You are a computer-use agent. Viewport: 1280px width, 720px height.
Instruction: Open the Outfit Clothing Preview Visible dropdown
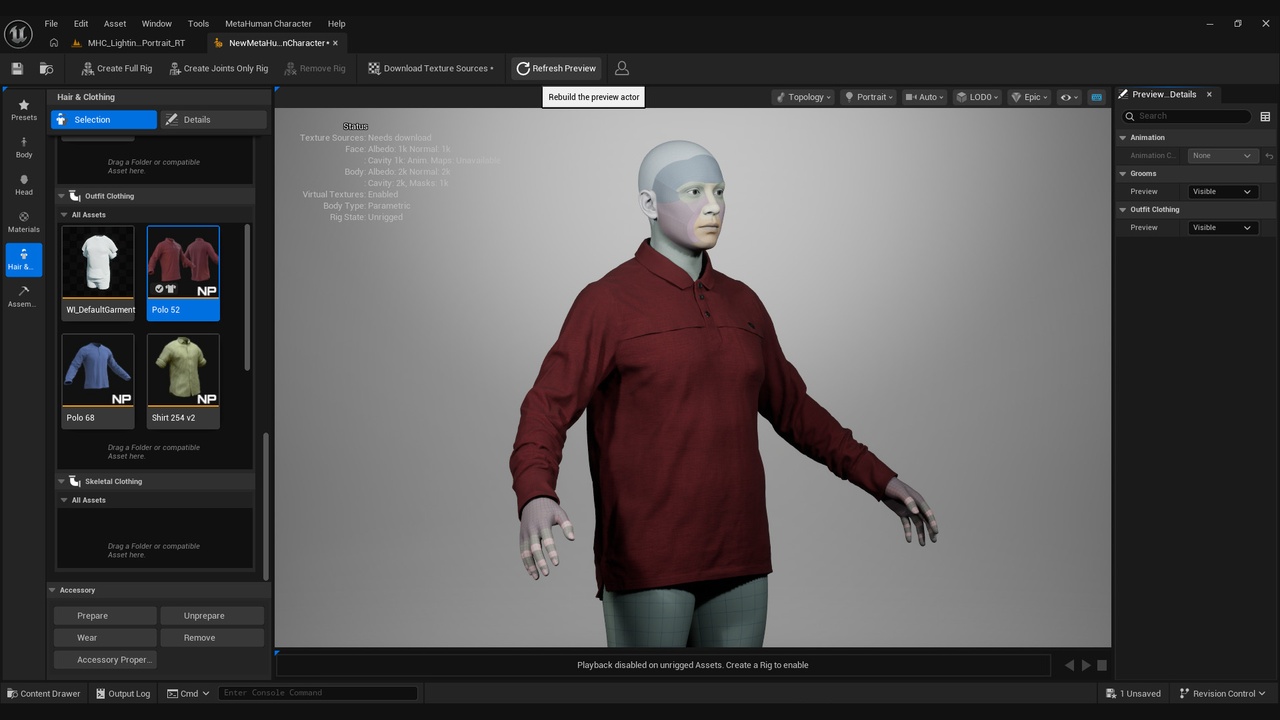tap(1222, 228)
